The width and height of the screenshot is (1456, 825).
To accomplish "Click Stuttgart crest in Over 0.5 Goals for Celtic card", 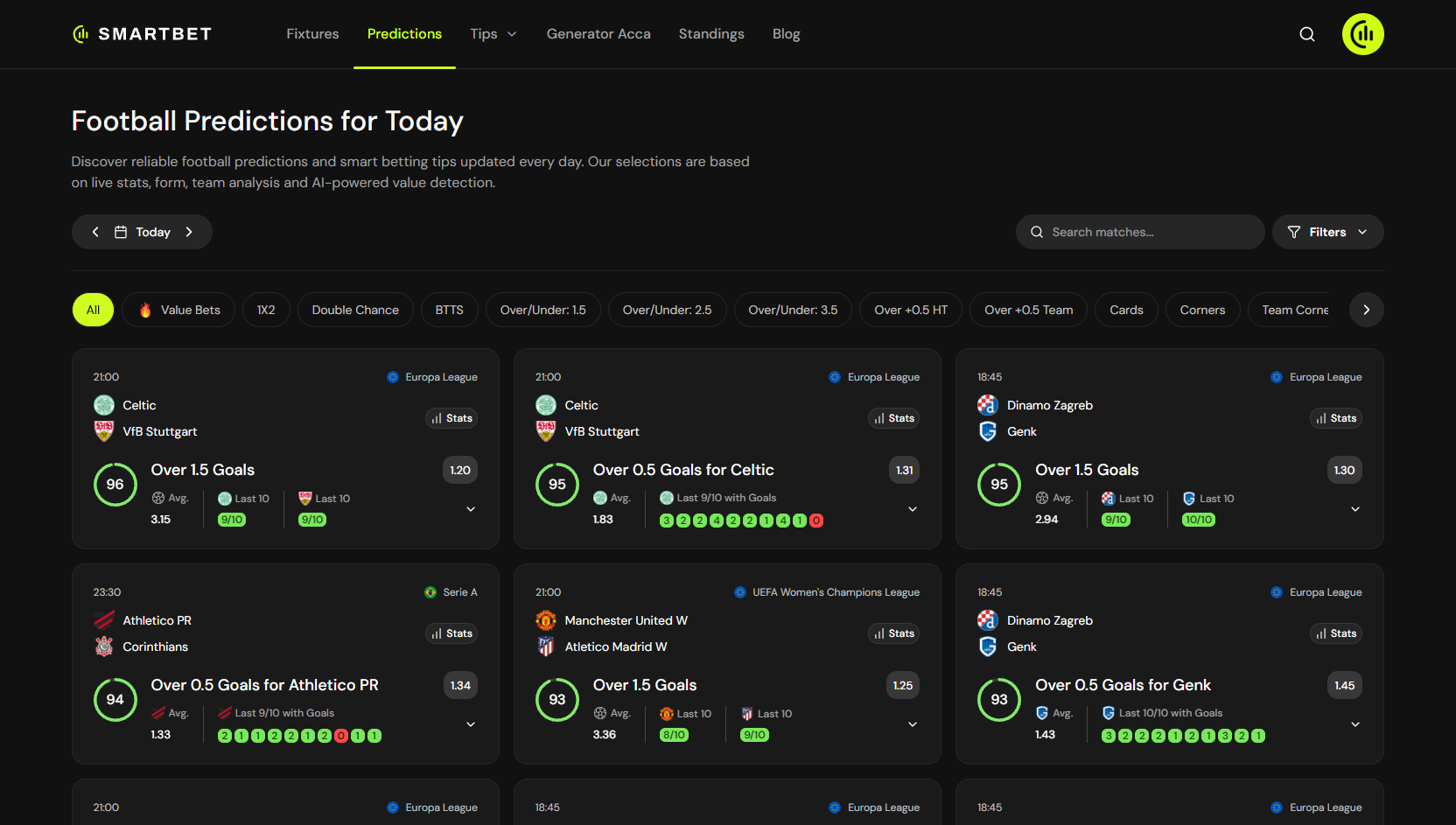I will [x=546, y=431].
